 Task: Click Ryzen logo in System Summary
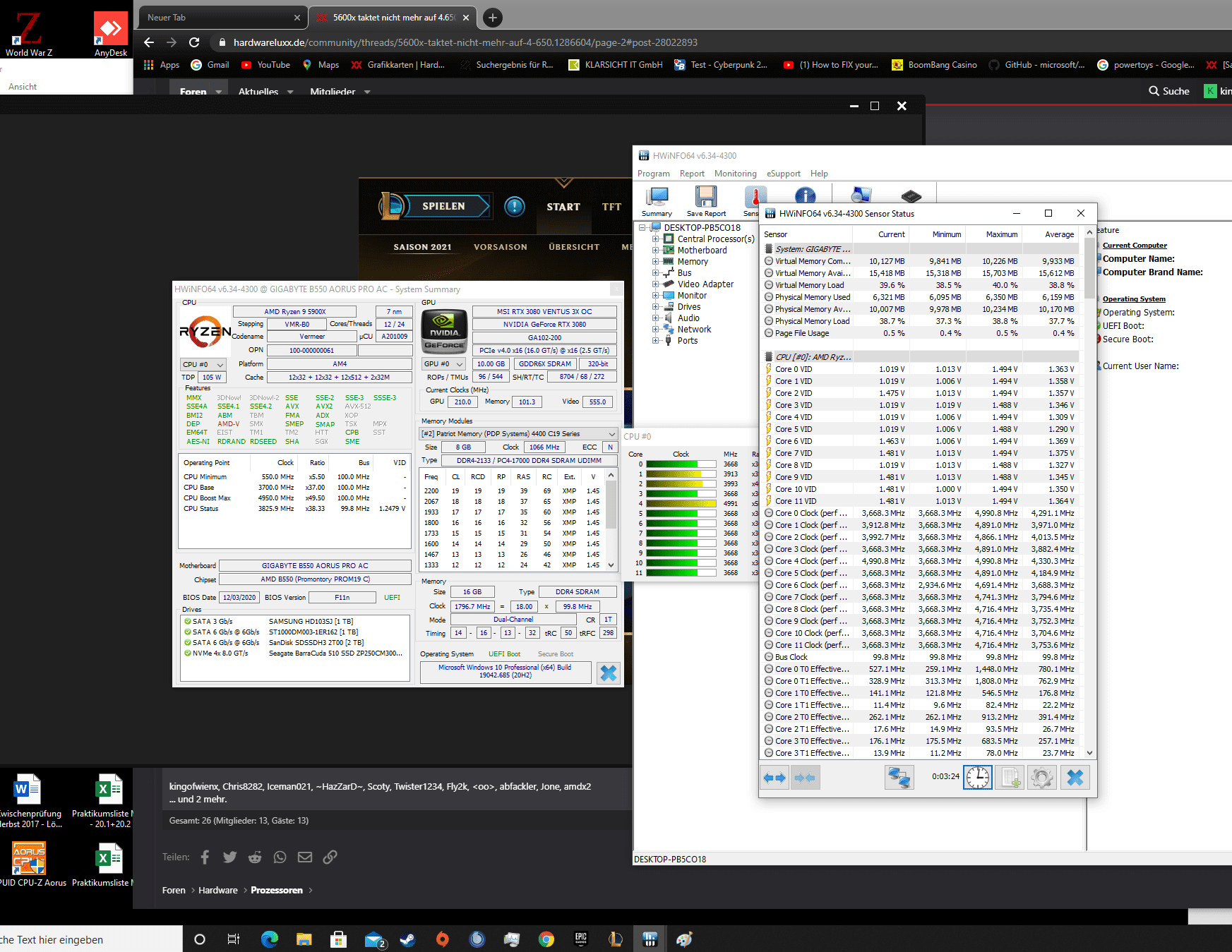[x=205, y=331]
